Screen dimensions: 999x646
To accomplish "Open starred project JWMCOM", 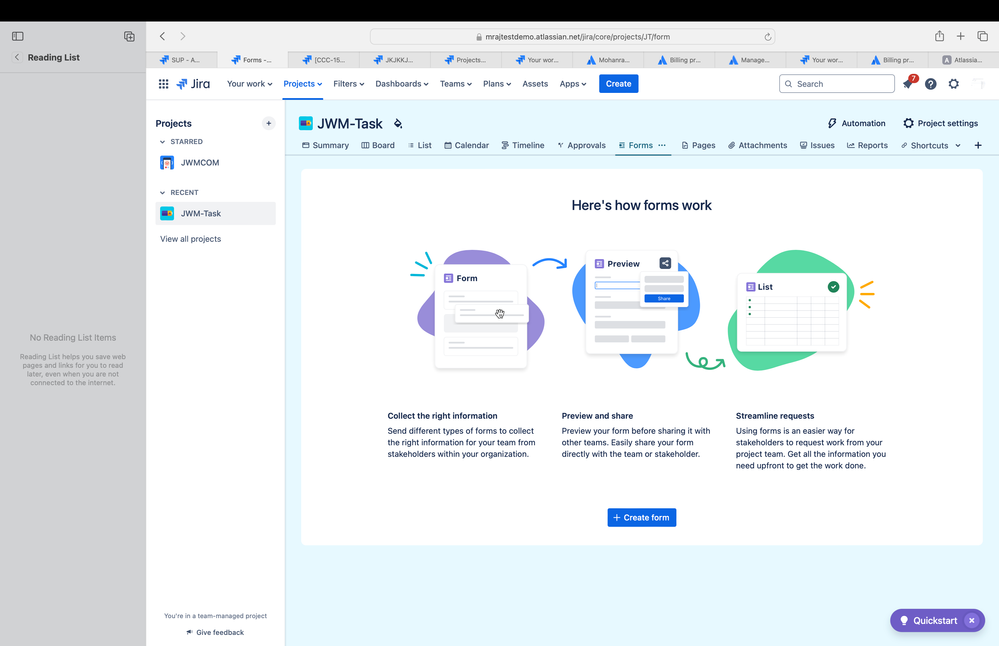I will tap(215, 162).
